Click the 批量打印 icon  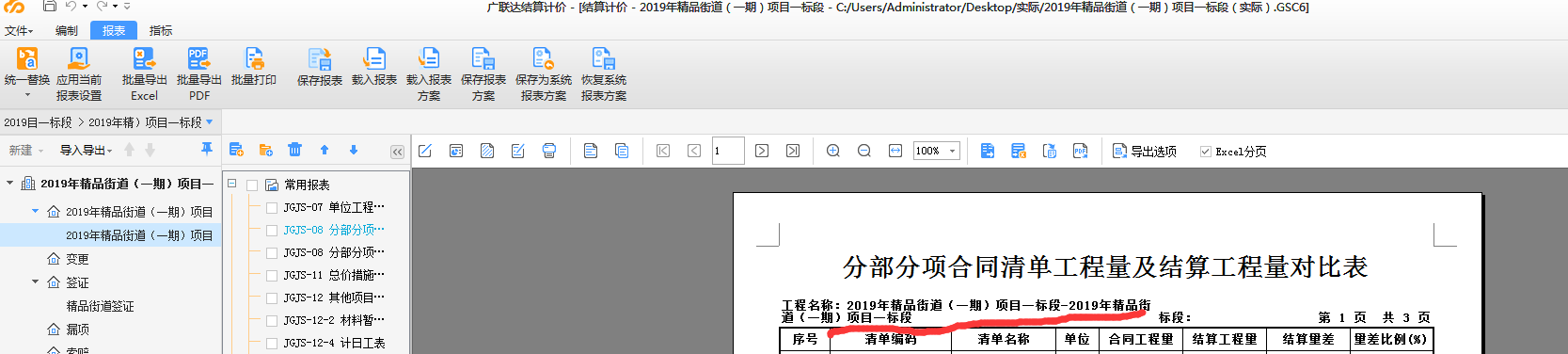click(x=254, y=59)
